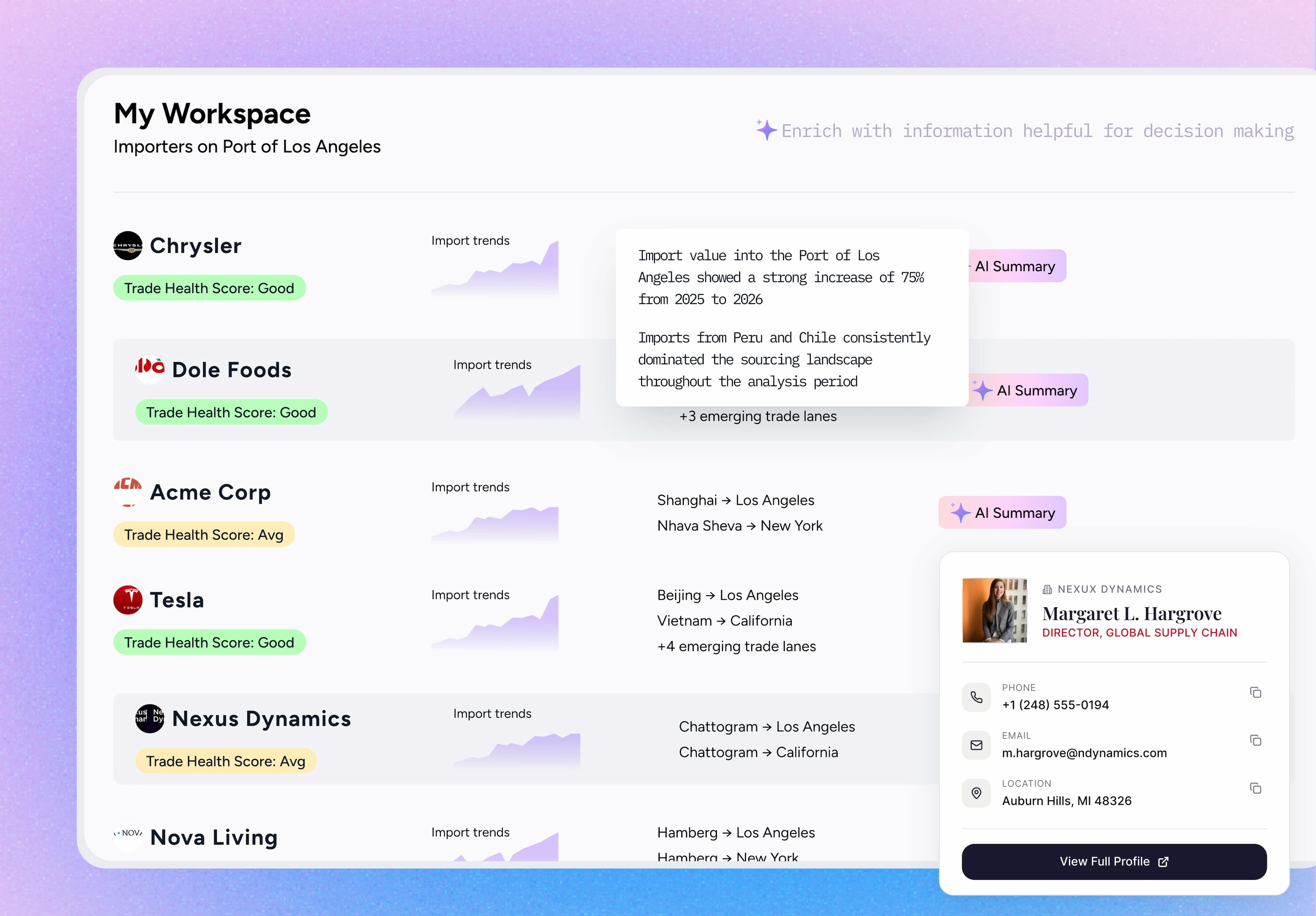The width and height of the screenshot is (1316, 916).
Task: Click sparkle icon in Dole Foods AI Summary
Action: click(983, 390)
